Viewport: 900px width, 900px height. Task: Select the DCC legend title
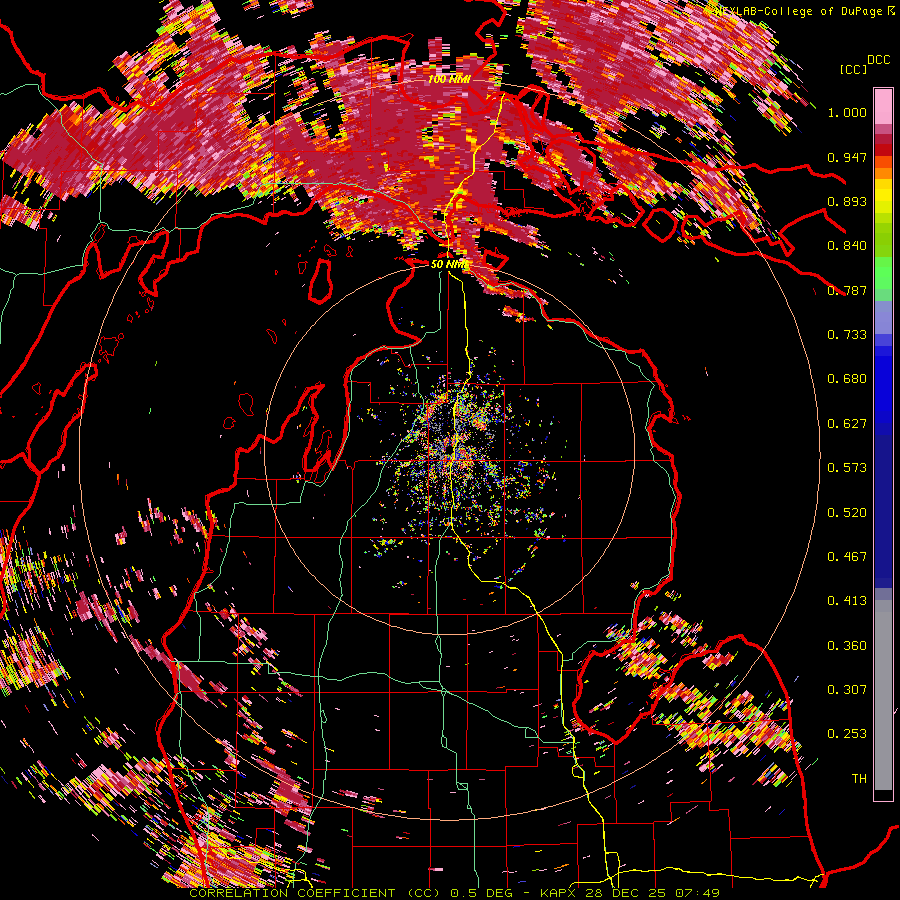pos(878,60)
